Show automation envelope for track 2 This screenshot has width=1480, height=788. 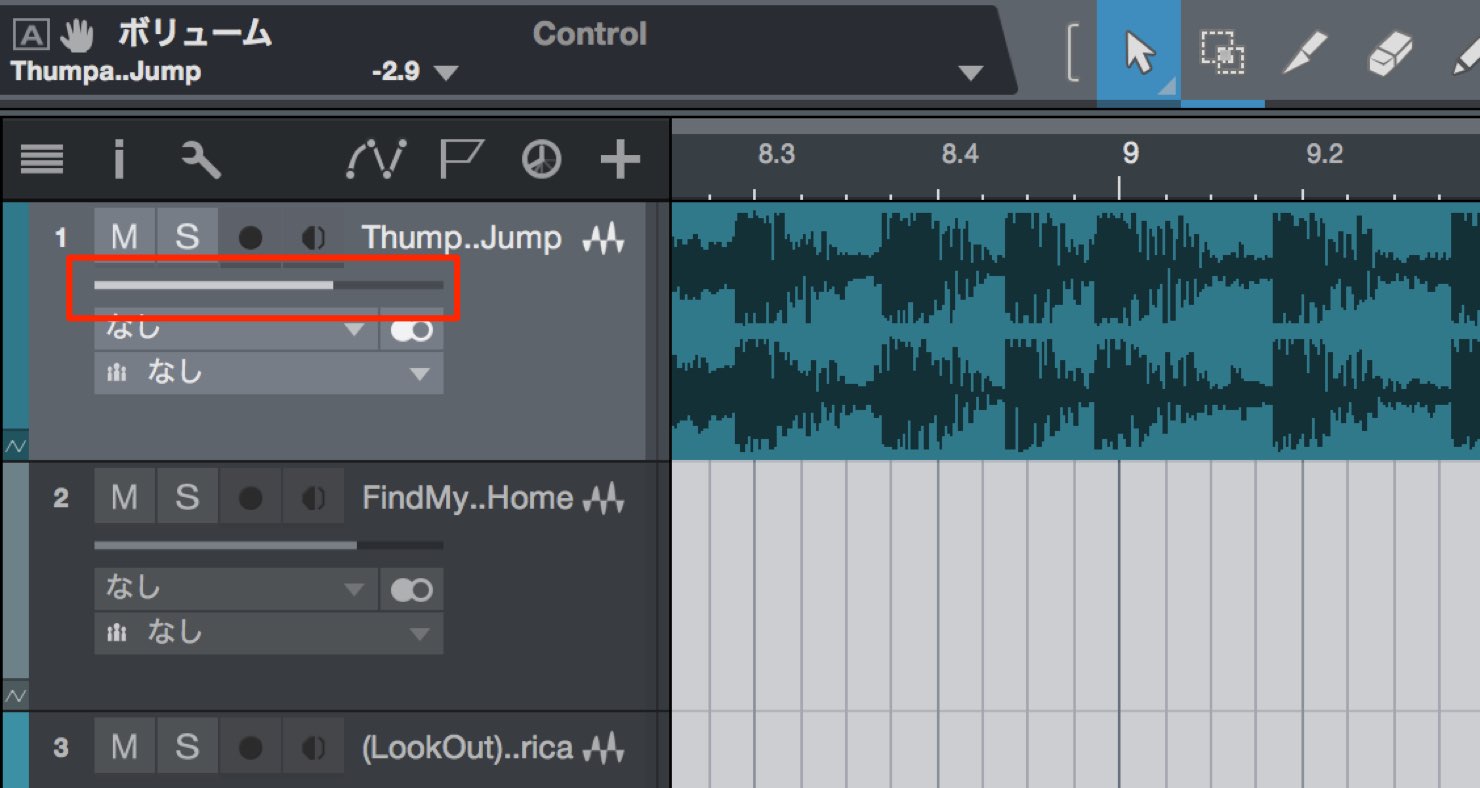tap(14, 694)
